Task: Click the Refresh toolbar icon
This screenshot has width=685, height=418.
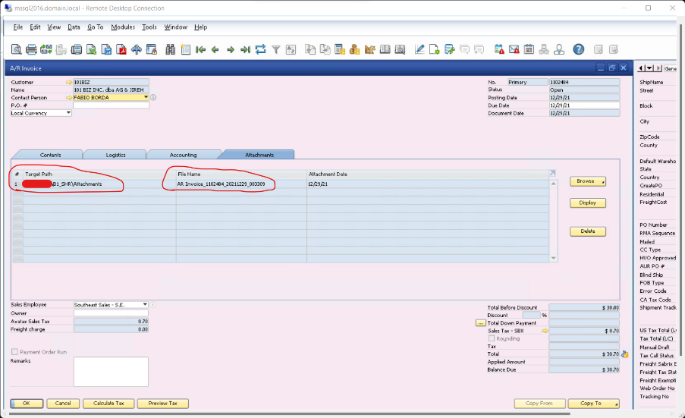Action: pyautogui.click(x=261, y=48)
